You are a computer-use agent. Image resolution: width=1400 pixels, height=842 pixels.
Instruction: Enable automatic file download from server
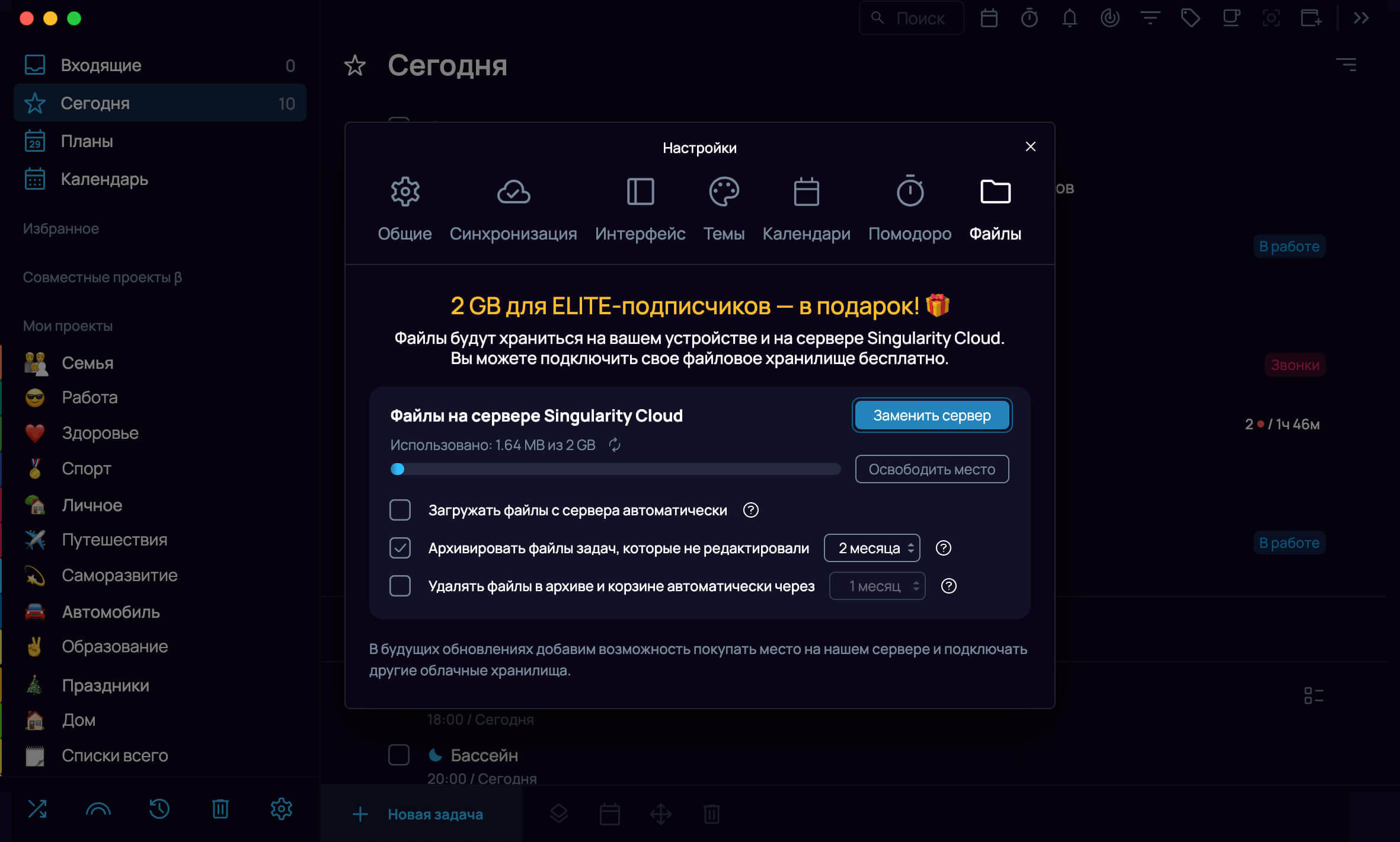point(400,510)
